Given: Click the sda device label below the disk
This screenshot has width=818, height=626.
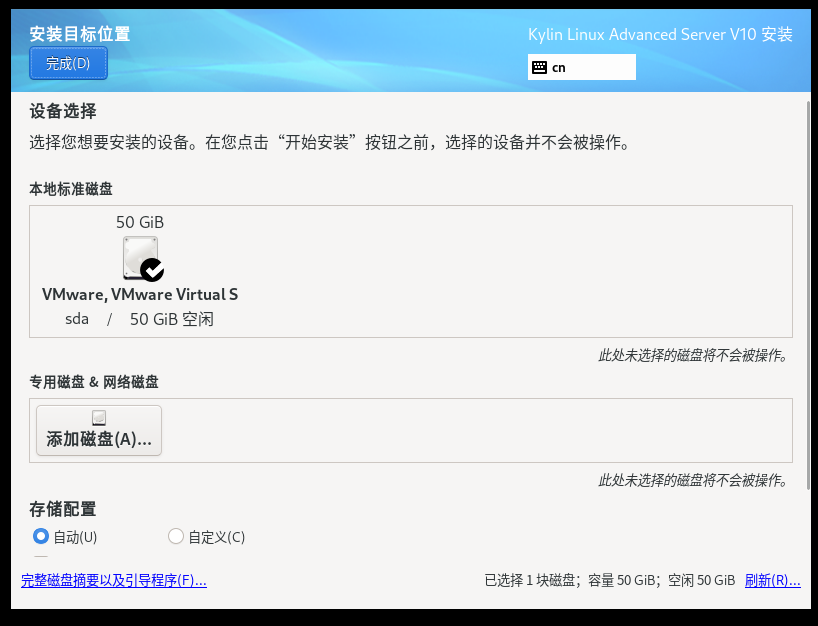Looking at the screenshot, I should point(77,318).
